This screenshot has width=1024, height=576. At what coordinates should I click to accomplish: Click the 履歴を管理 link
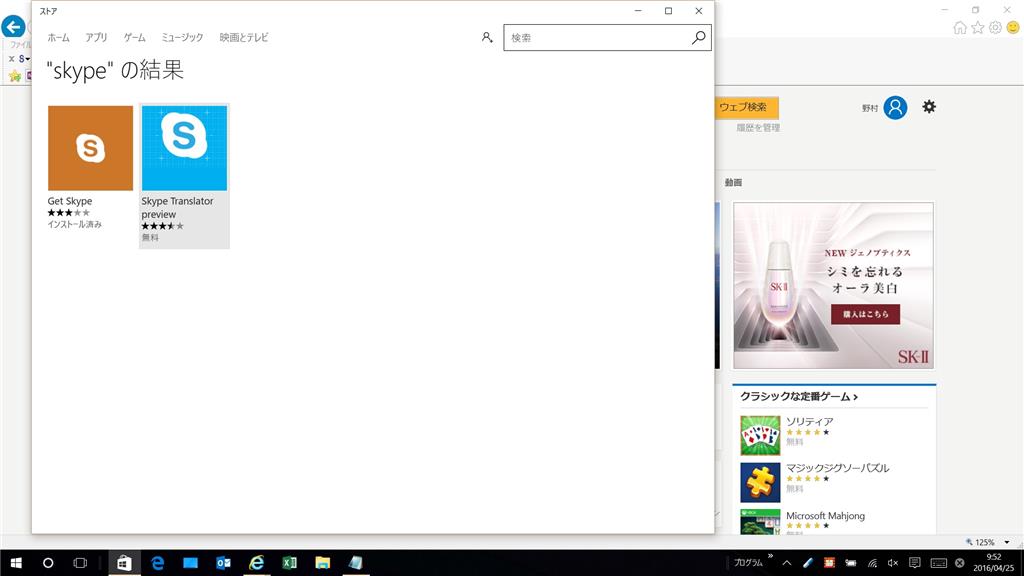tap(758, 128)
